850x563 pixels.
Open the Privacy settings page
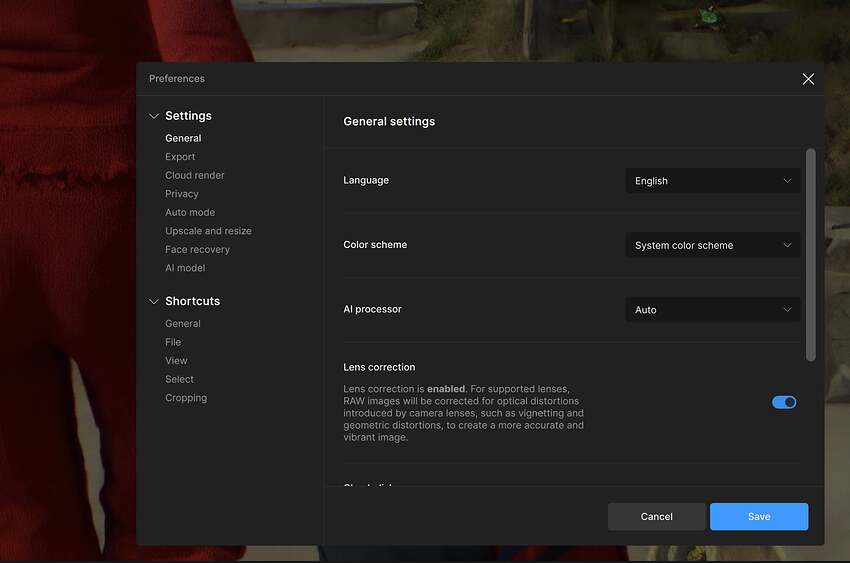pyautogui.click(x=181, y=194)
